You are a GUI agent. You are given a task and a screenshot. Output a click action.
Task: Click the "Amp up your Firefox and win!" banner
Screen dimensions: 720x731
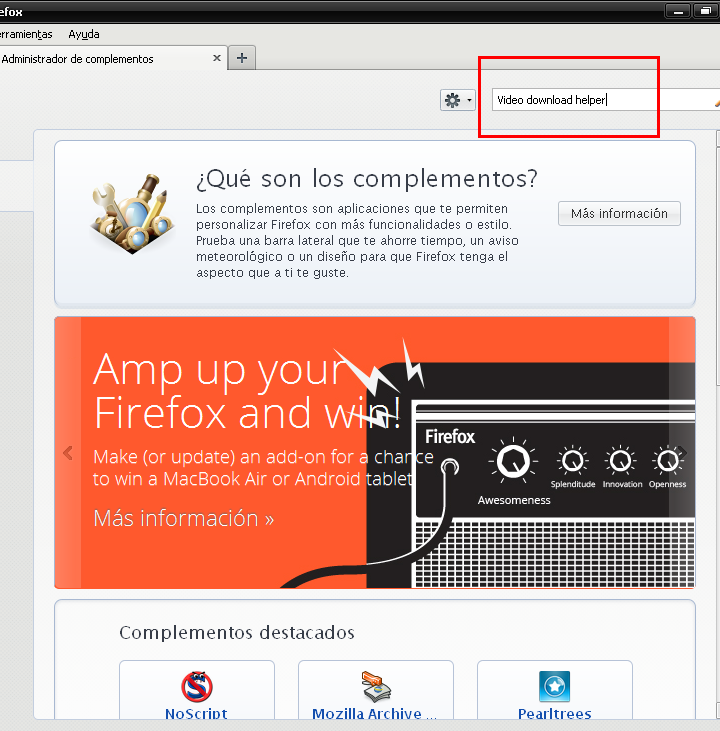coord(375,452)
